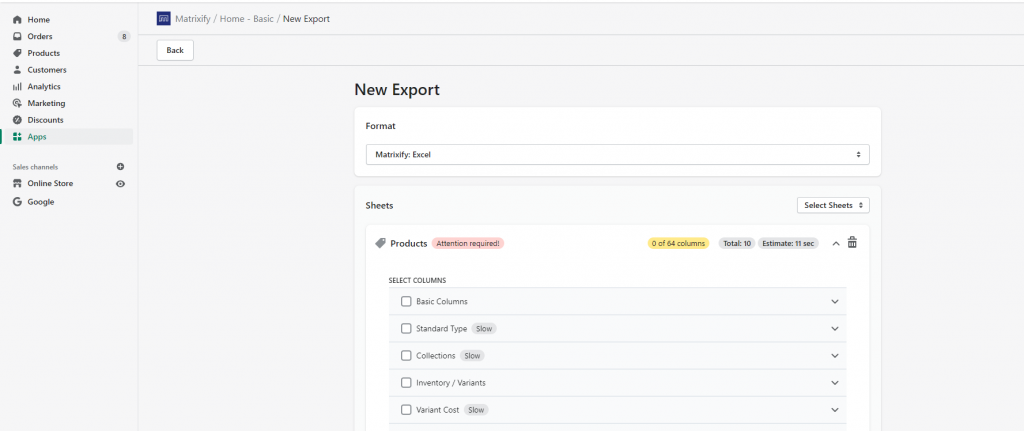Click the Google G icon

[18, 202]
